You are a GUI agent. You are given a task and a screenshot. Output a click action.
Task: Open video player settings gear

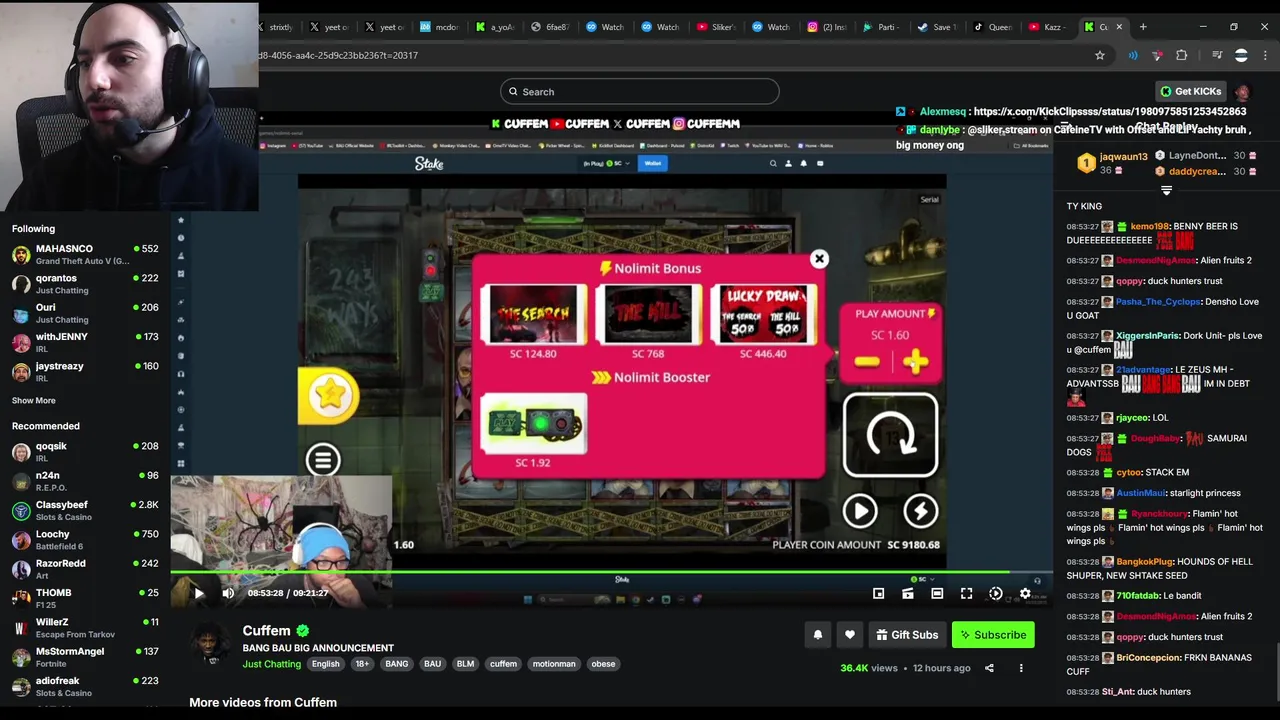tap(1025, 594)
